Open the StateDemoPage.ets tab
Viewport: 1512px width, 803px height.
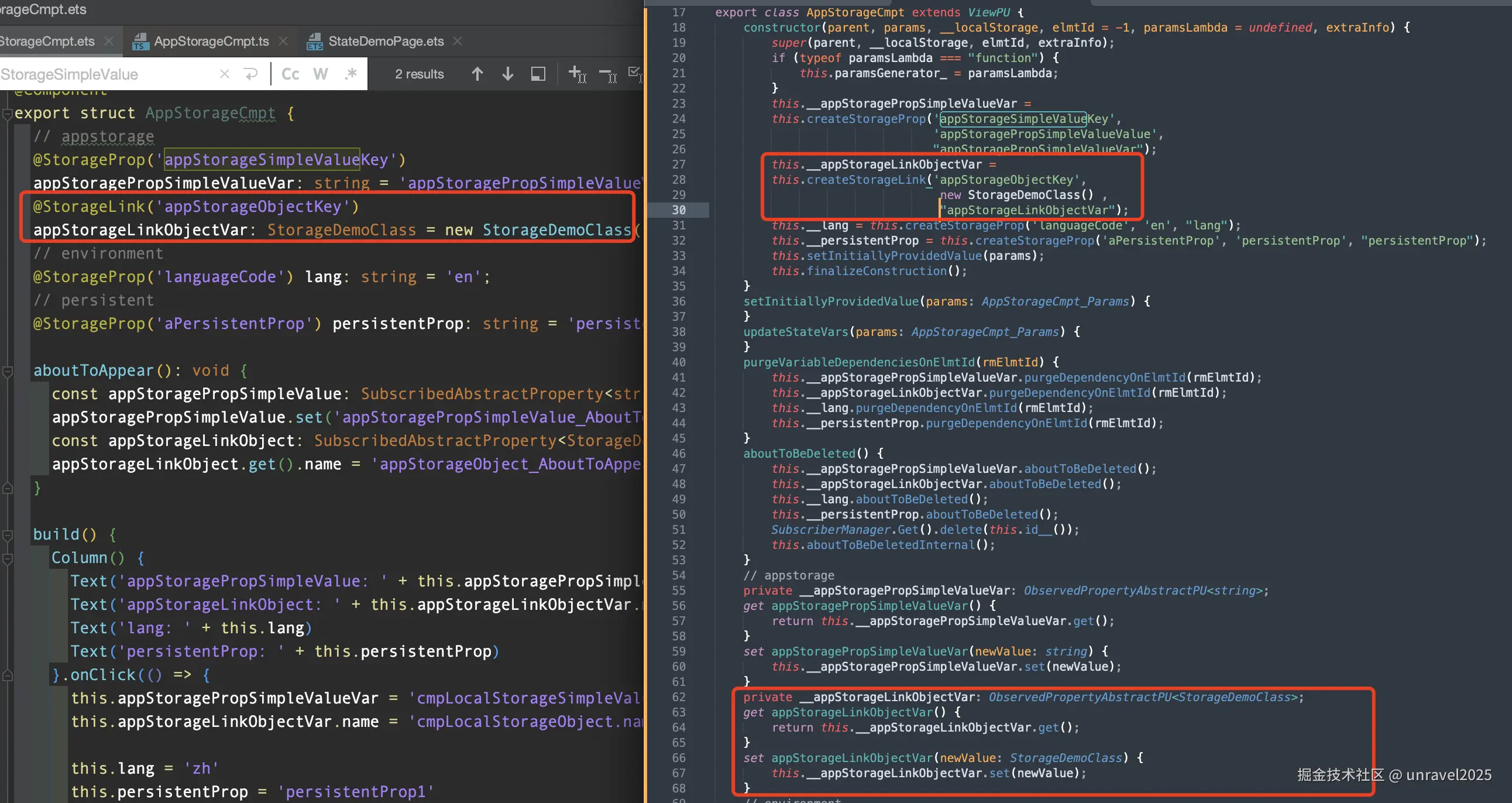pos(386,41)
